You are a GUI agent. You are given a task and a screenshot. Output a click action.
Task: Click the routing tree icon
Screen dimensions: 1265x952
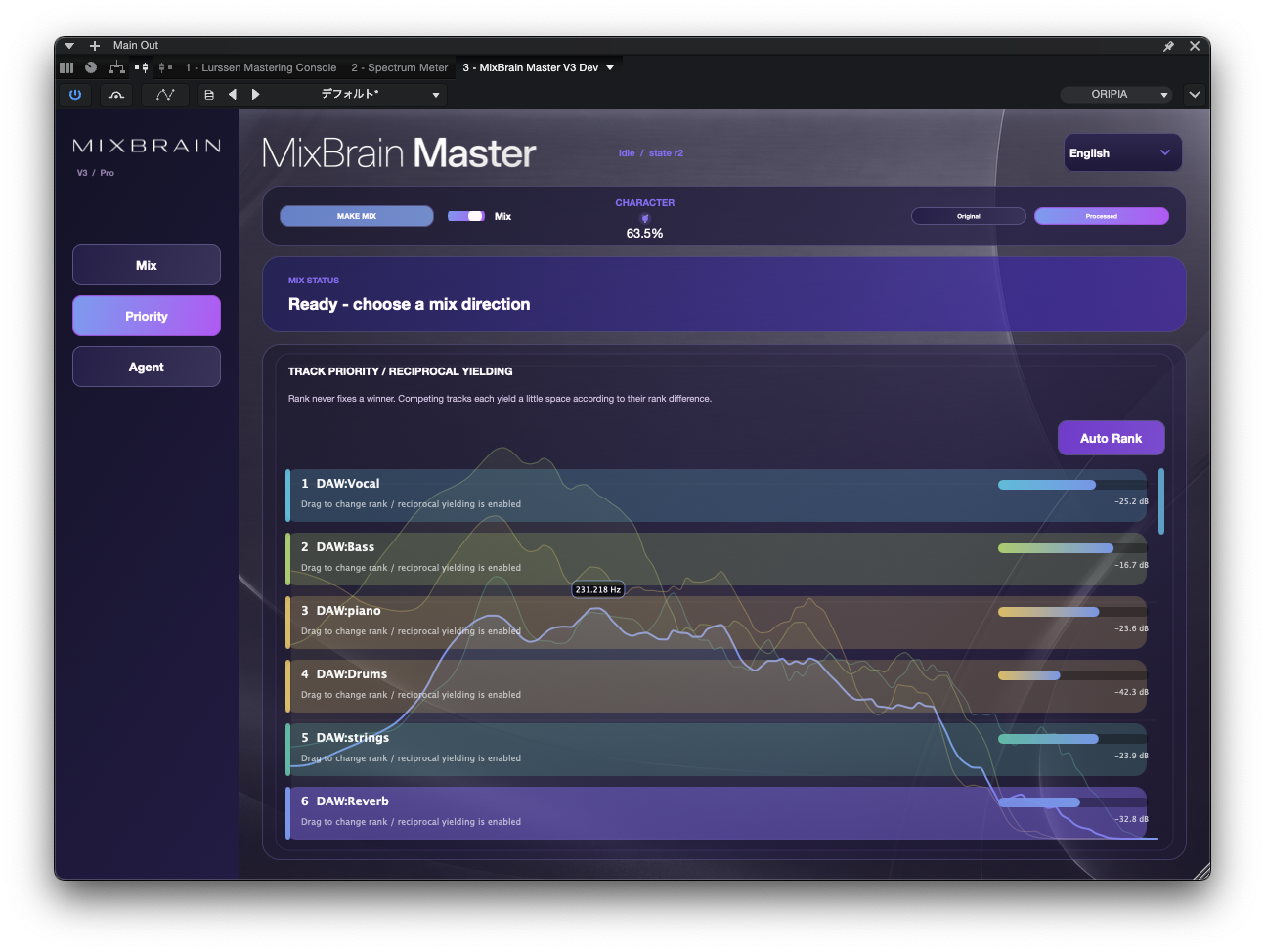point(116,67)
